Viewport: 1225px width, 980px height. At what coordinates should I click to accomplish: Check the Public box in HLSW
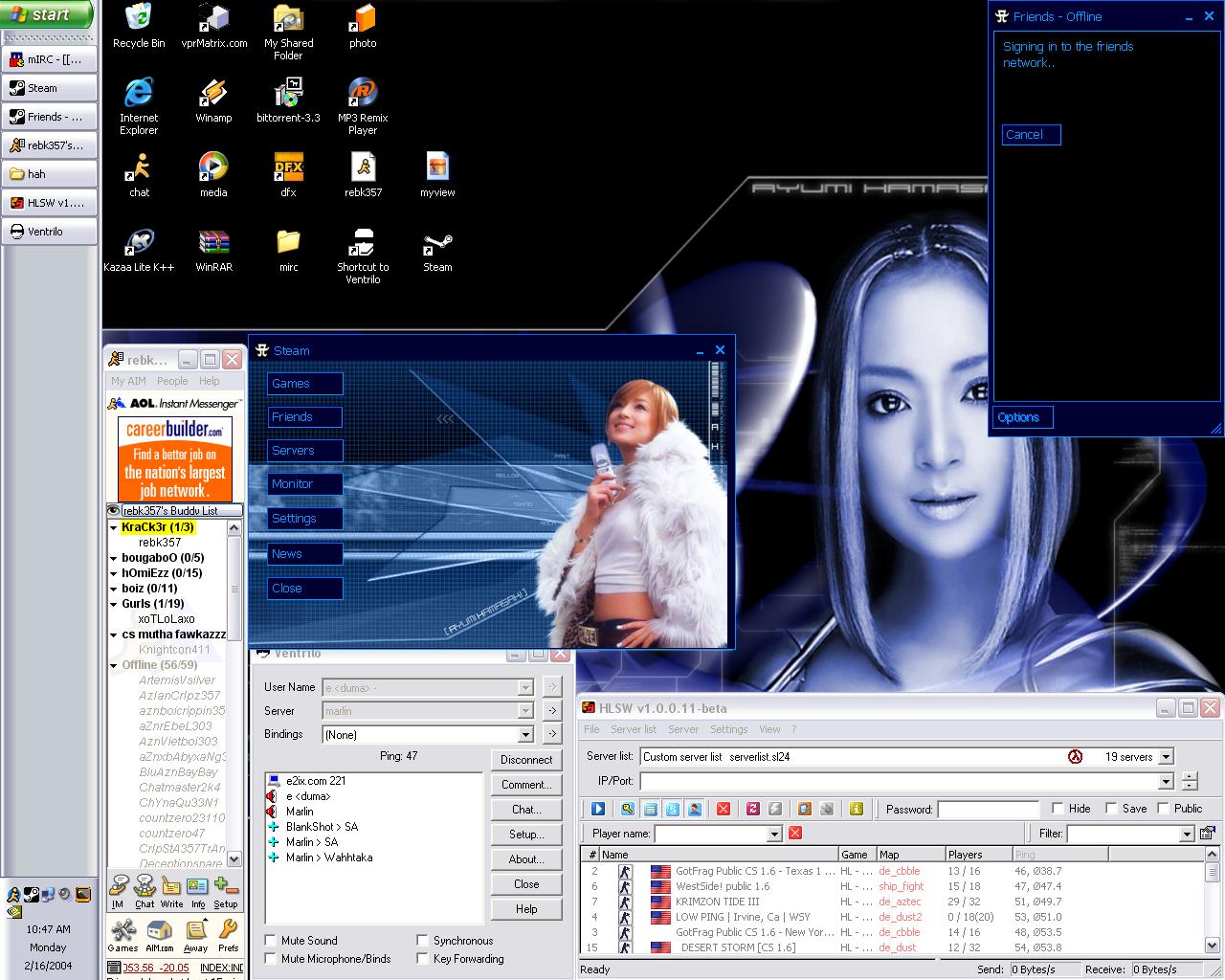click(1163, 808)
